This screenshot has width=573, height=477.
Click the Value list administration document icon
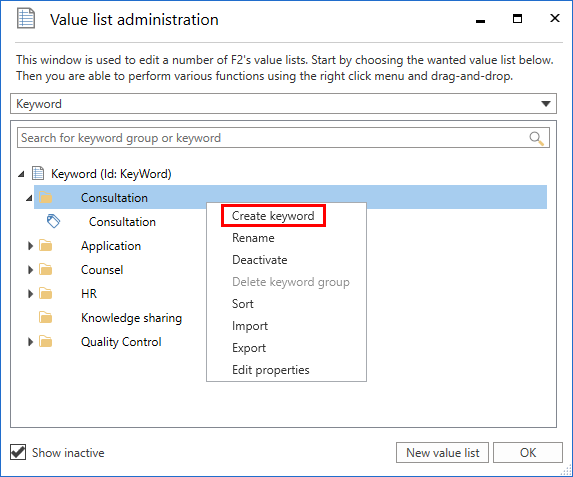(26, 19)
